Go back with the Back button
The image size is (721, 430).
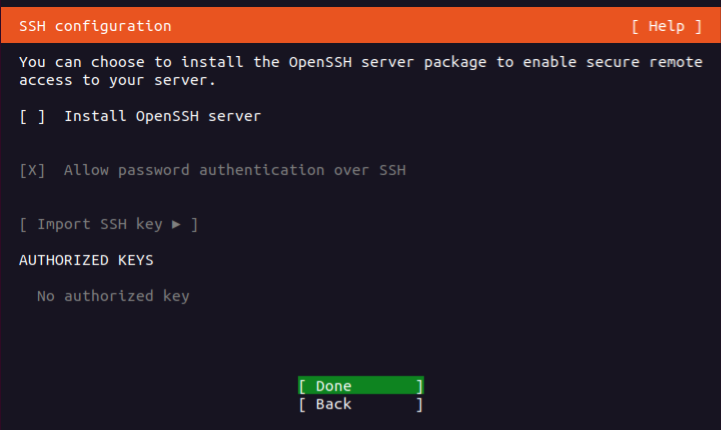(360, 404)
